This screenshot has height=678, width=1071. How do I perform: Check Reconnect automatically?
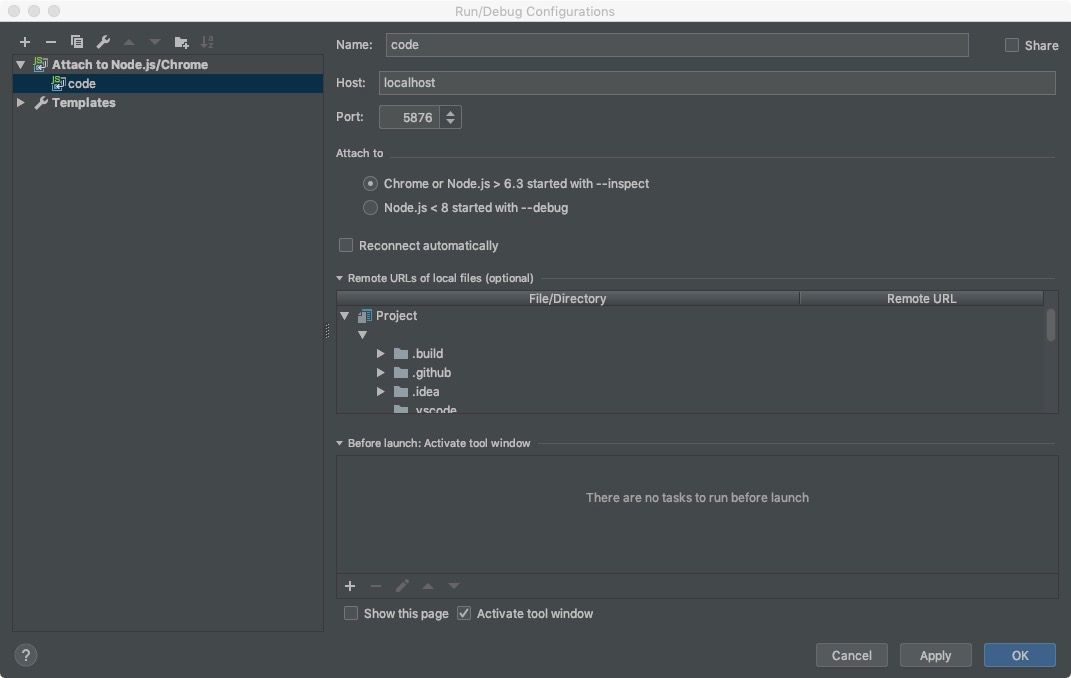point(346,245)
